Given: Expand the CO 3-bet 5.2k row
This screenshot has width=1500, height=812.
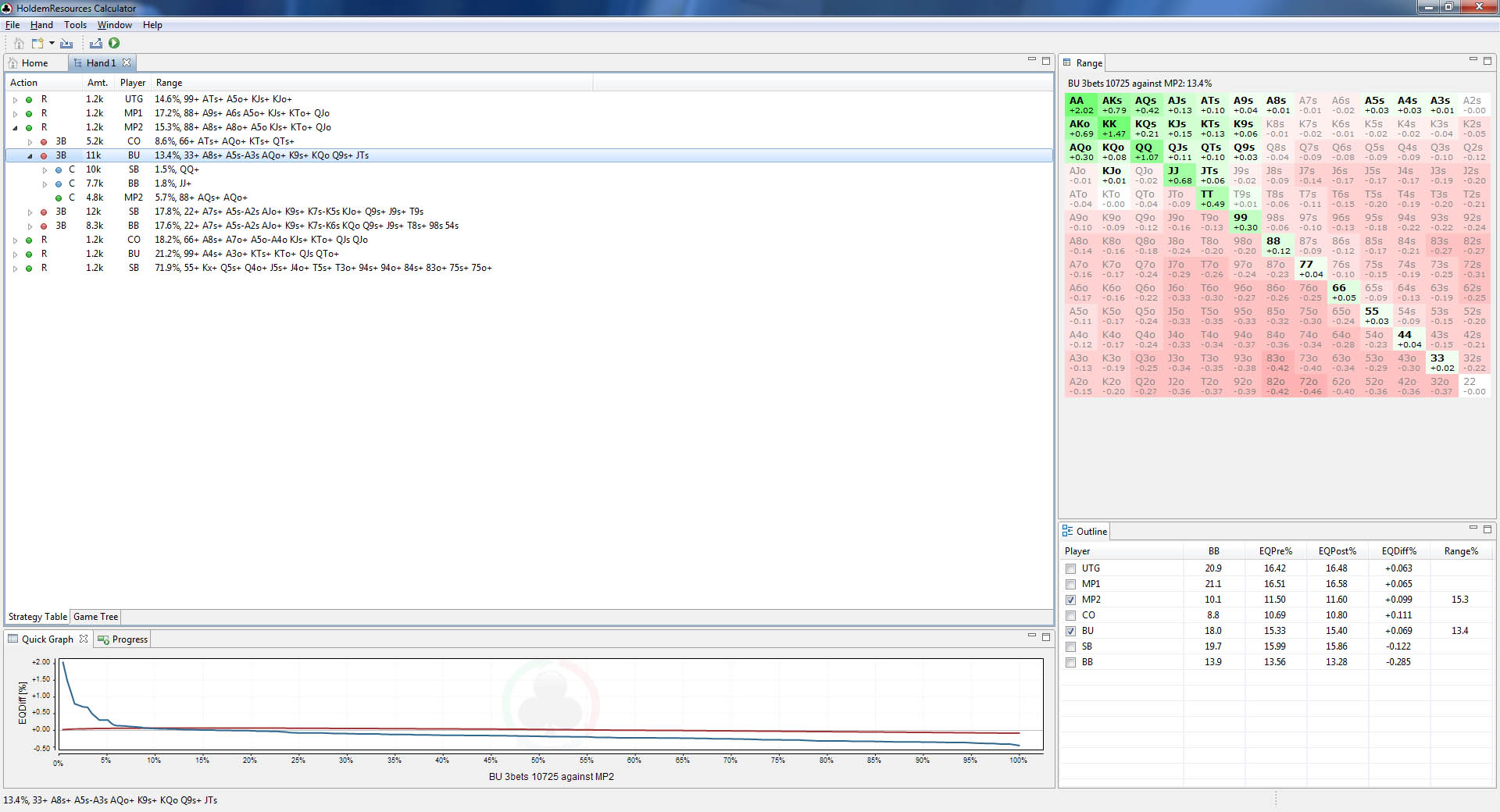Looking at the screenshot, I should (30, 142).
